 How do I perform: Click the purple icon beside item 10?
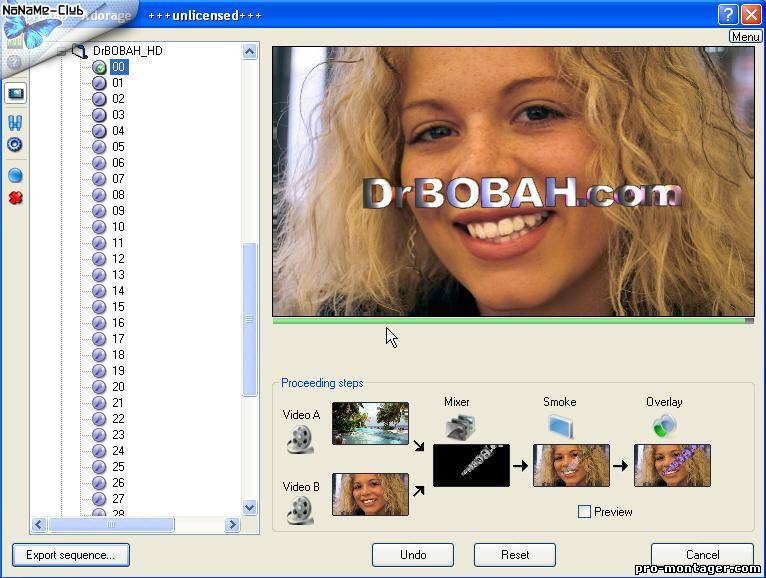click(x=99, y=227)
